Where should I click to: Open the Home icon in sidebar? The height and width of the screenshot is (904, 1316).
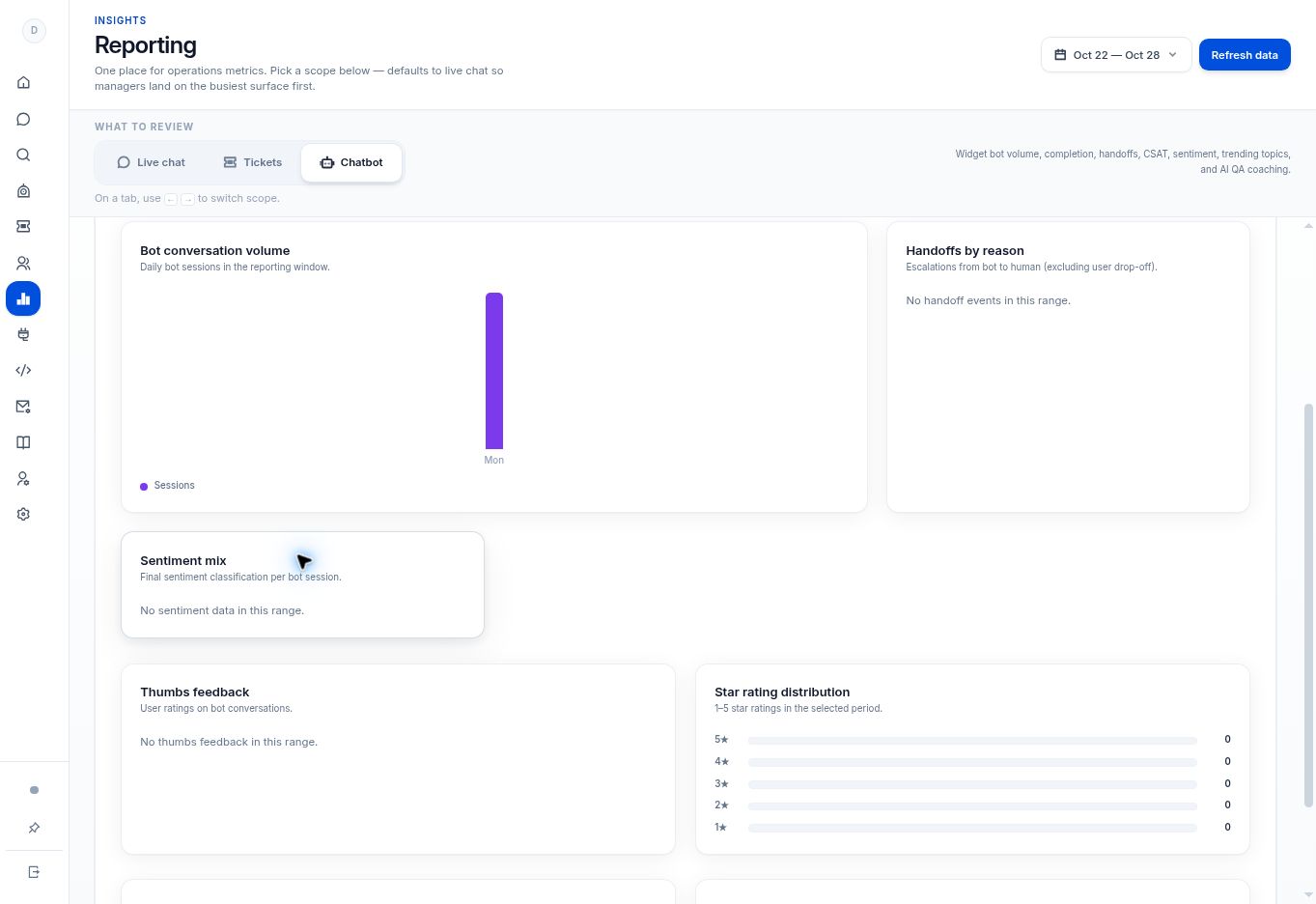click(23, 83)
